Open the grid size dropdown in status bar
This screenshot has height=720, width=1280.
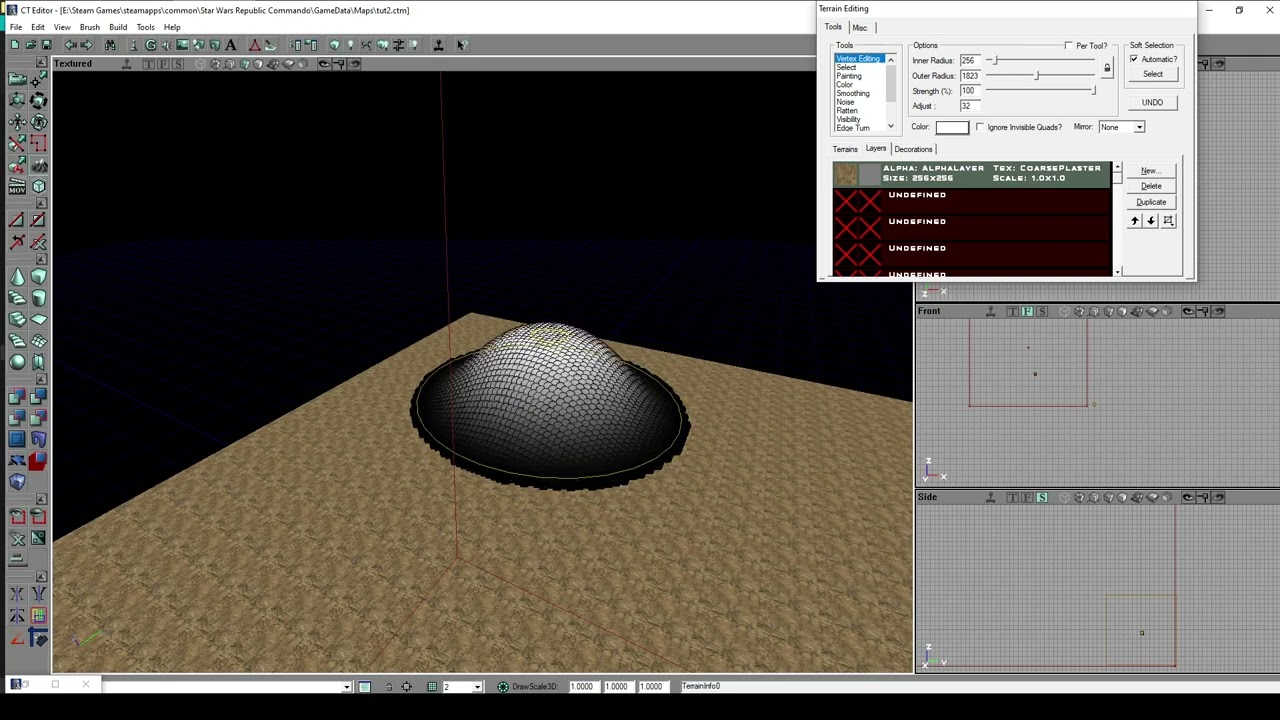[x=477, y=687]
